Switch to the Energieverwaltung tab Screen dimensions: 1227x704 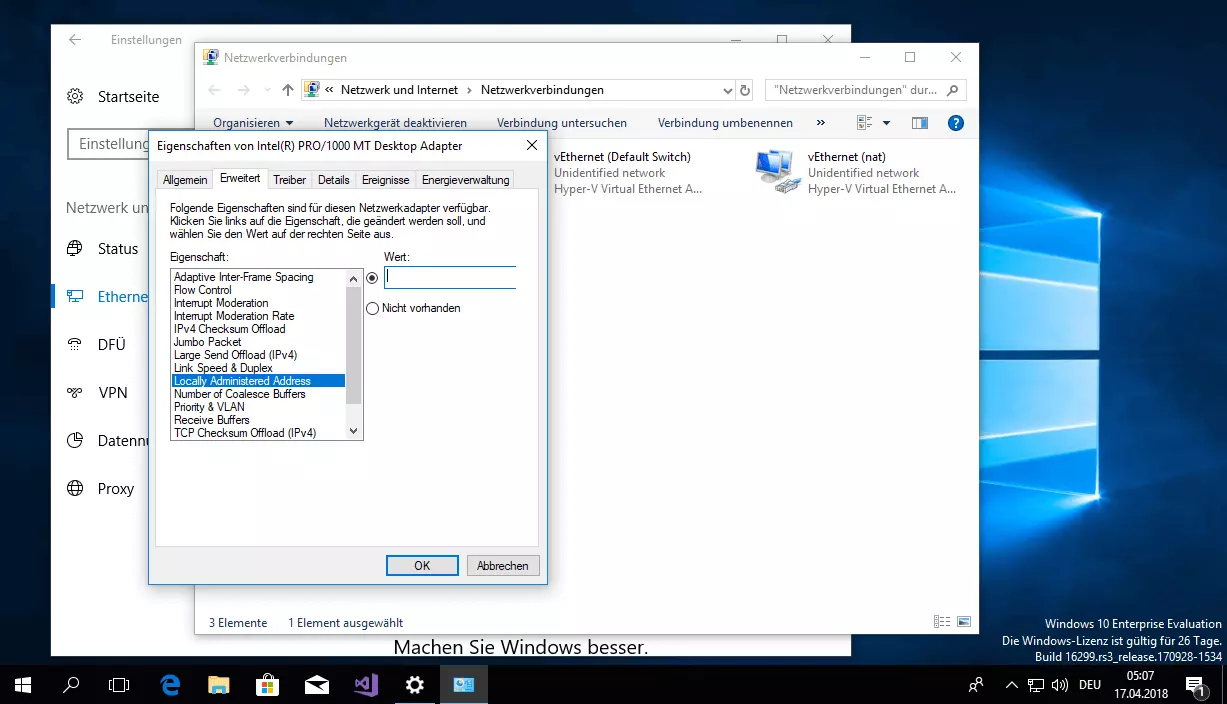point(465,180)
